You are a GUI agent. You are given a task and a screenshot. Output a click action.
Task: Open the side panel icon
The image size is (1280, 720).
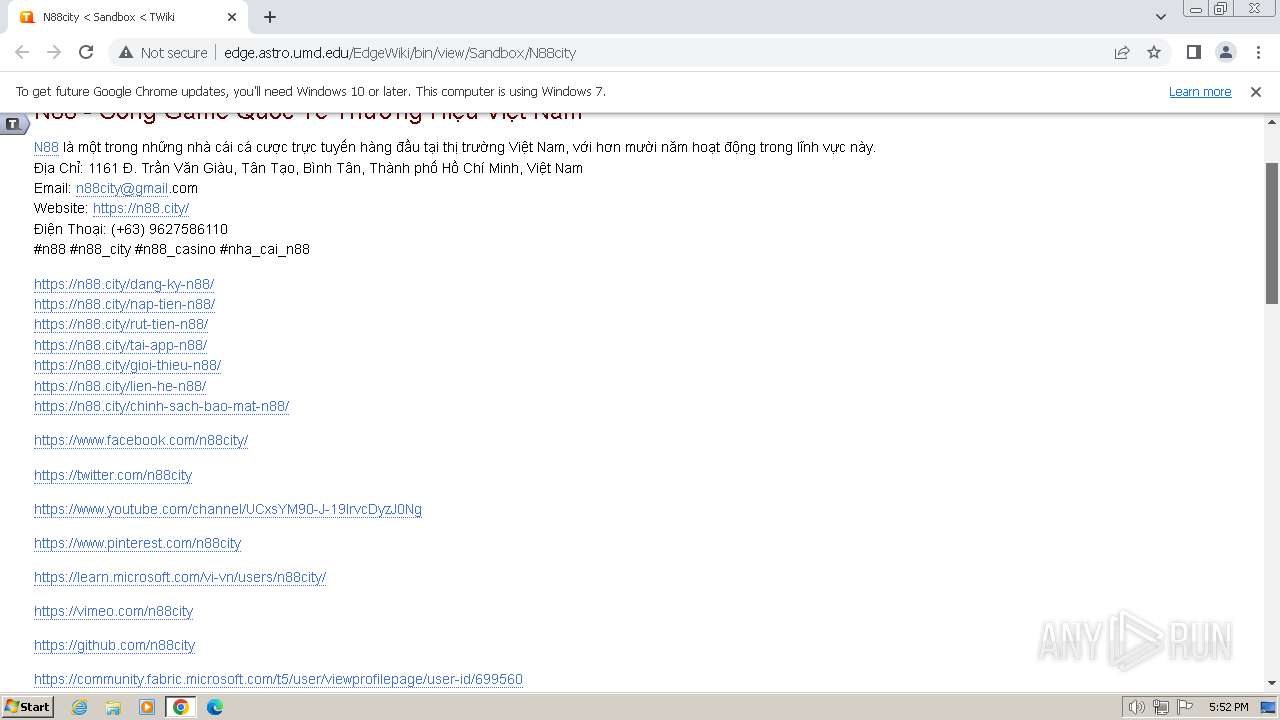coord(1193,52)
